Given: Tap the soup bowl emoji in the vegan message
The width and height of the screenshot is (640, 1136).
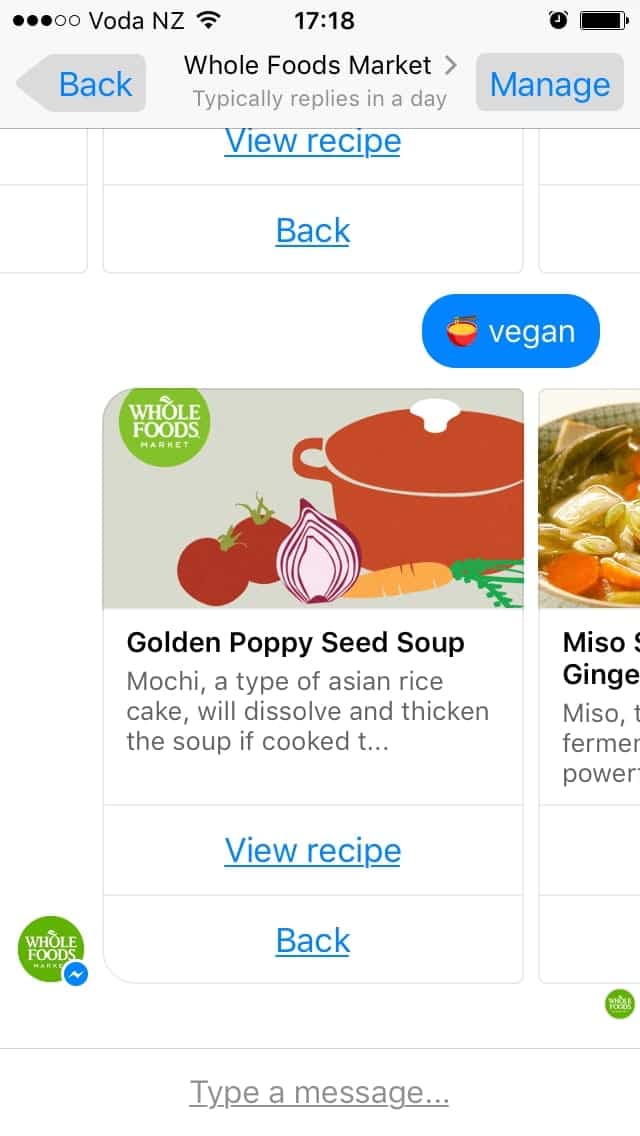Looking at the screenshot, I should (x=461, y=331).
